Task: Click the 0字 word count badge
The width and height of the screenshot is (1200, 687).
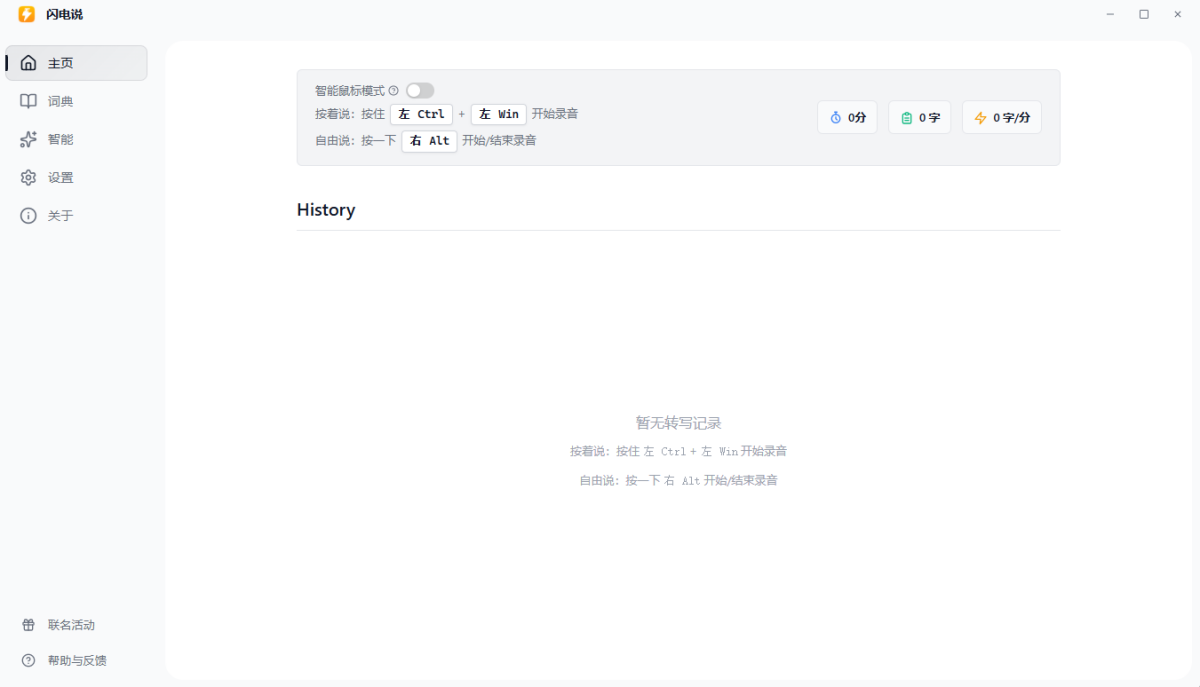Action: tap(919, 118)
